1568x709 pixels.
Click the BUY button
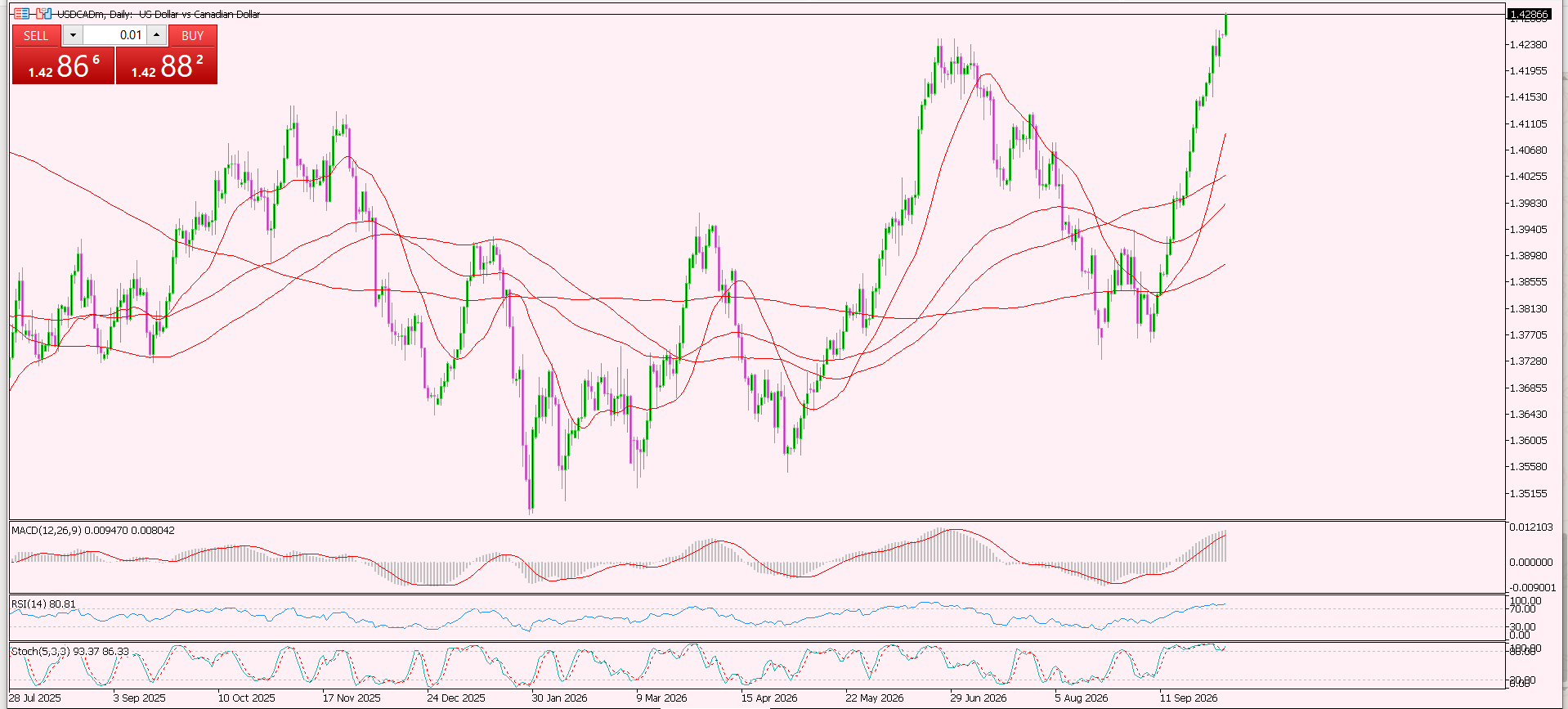(x=193, y=35)
